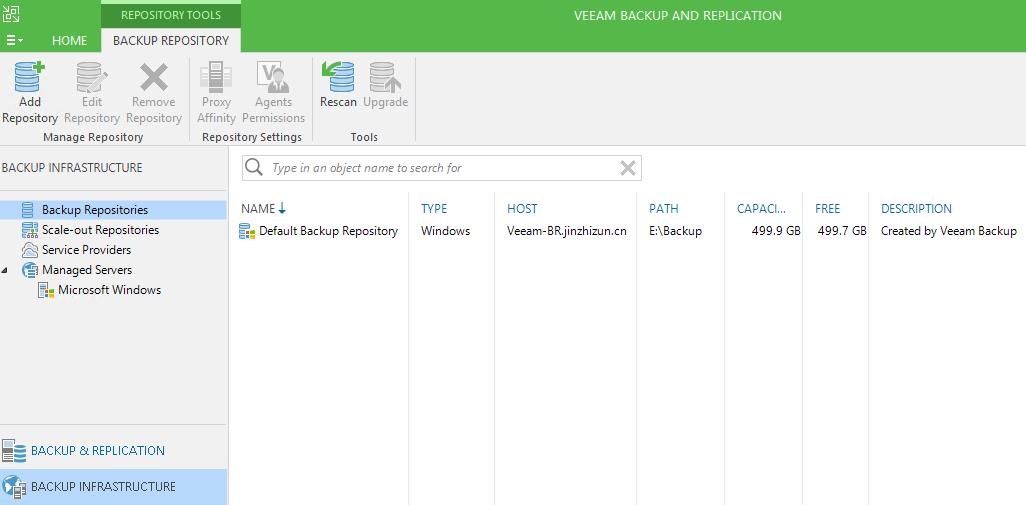Sort by the DESCRIPTION column header
The width and height of the screenshot is (1026, 505).
click(916, 209)
